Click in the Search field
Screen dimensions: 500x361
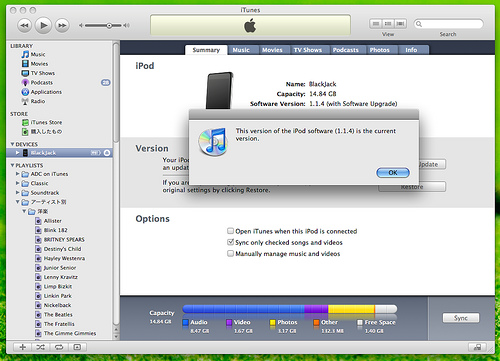[448, 24]
